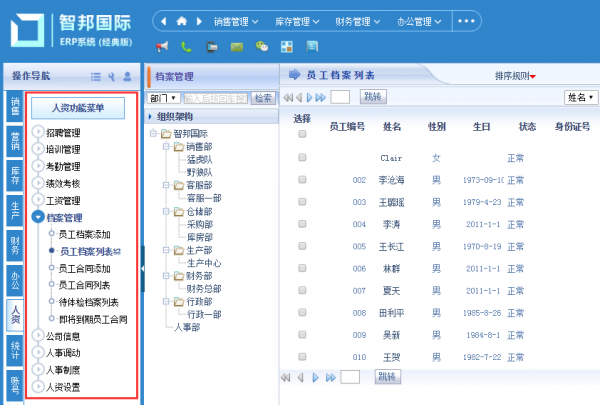Toggle the select-all checkbox under 选择
Image resolution: width=600 pixels, height=405 pixels.
(x=302, y=134)
